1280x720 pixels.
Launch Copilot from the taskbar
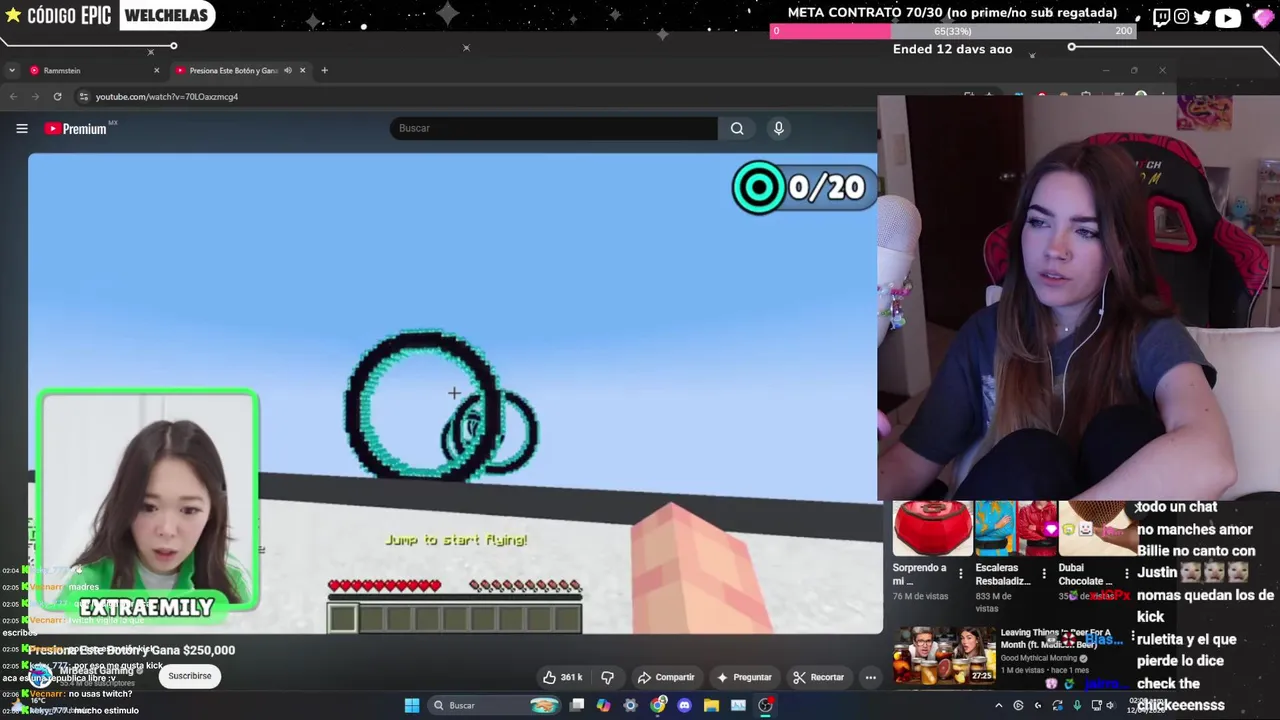point(603,705)
